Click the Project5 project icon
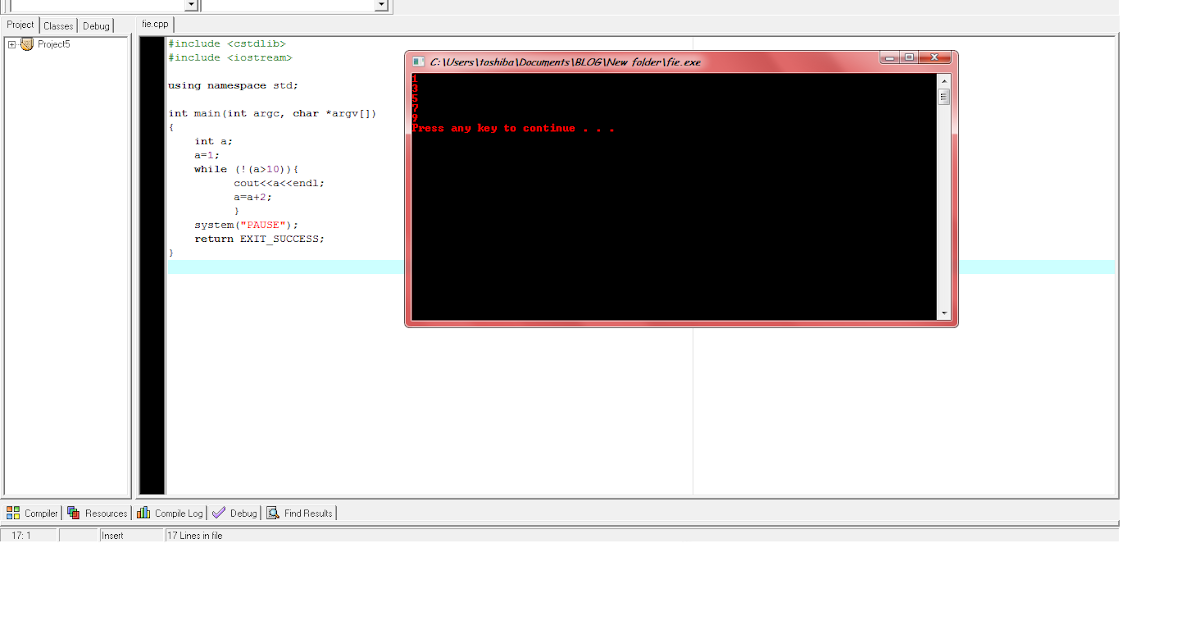 coord(27,44)
